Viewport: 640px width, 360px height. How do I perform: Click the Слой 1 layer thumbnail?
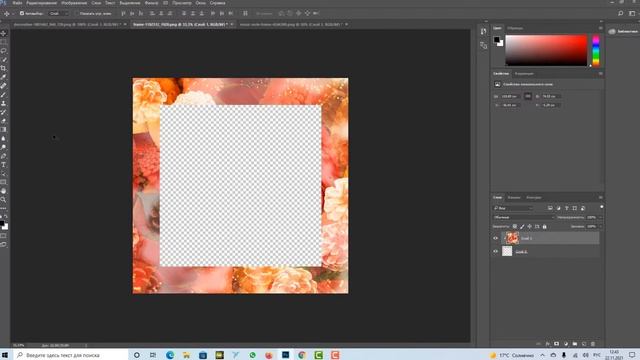pyautogui.click(x=512, y=238)
